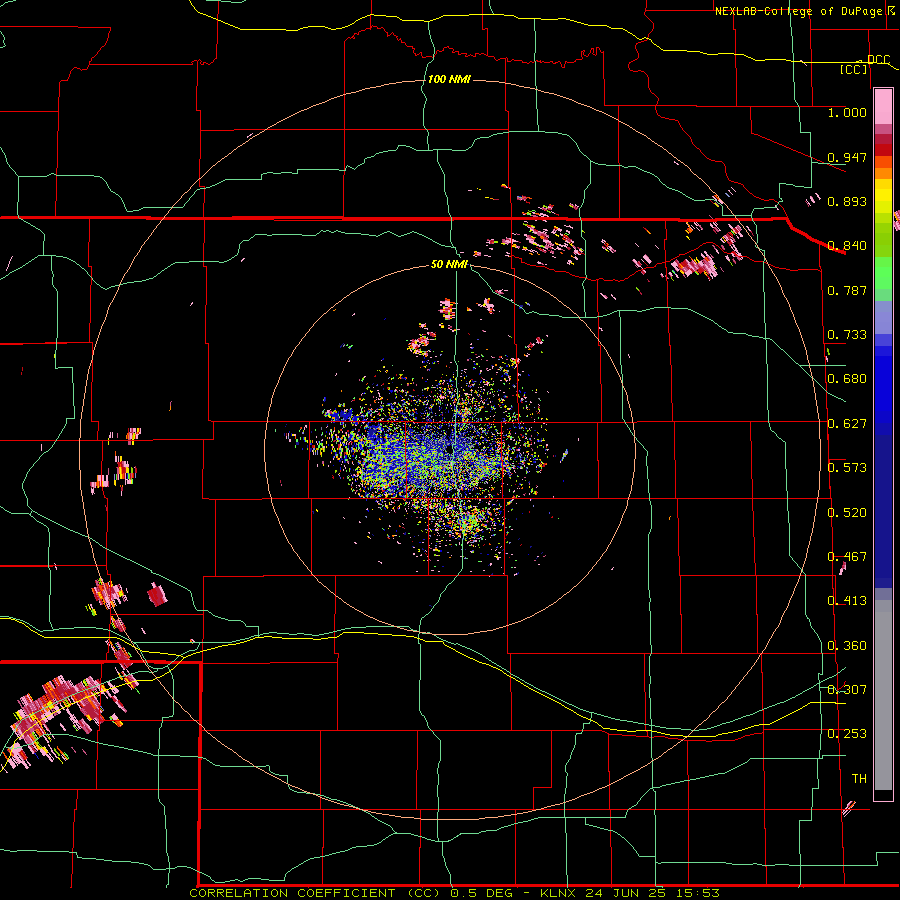Viewport: 900px width, 900px height.
Task: Pick the 0.467 scale value
Action: click(847, 557)
